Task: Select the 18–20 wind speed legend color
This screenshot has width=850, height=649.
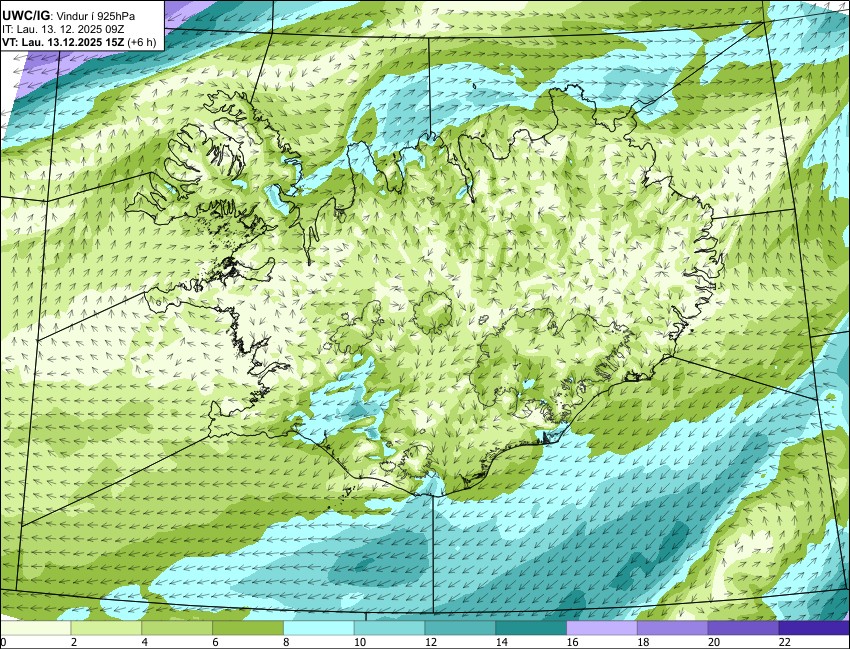Action: pyautogui.click(x=673, y=628)
